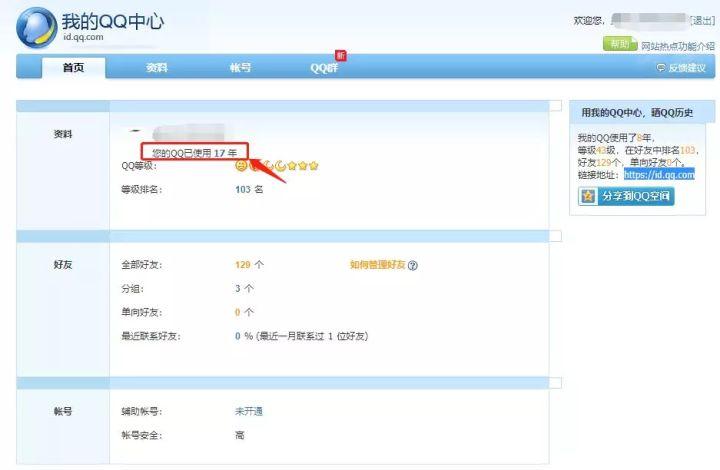Viewport: 720px width, 470px height.
Task: Click the https://id.qq.com link address
Action: (659, 174)
